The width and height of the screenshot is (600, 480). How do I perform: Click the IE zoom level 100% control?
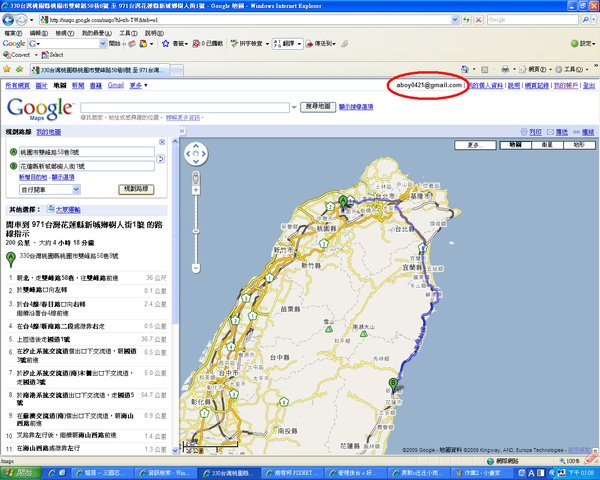point(571,461)
